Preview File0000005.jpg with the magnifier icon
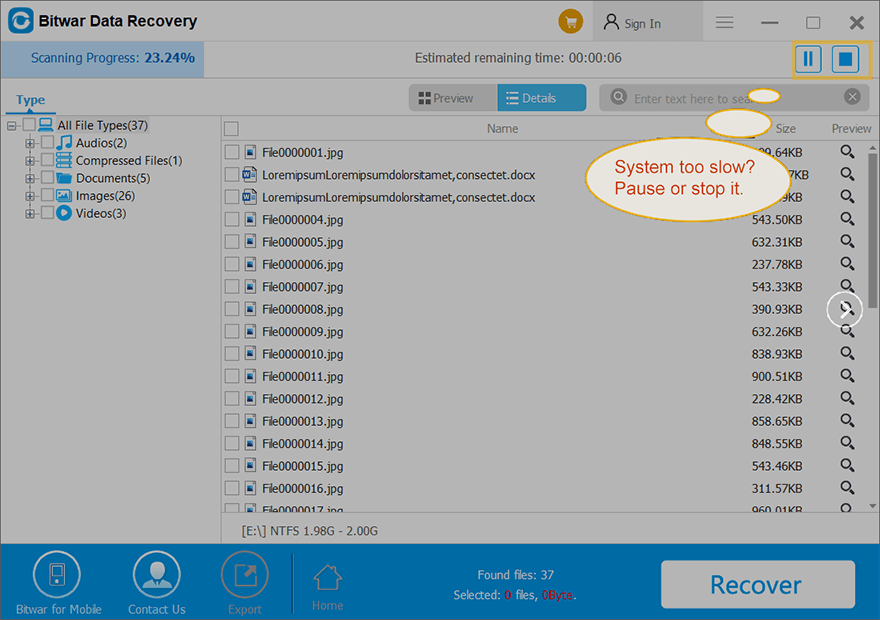 point(847,241)
